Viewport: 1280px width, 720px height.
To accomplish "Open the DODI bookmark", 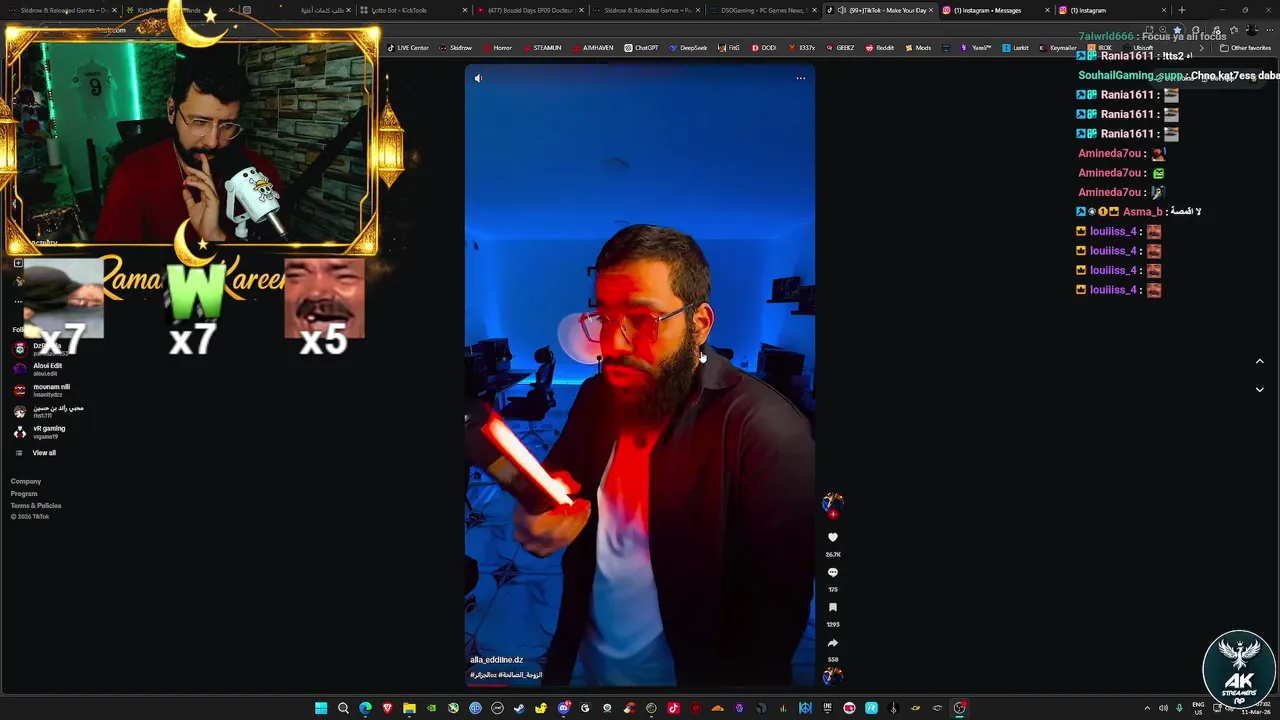I will pyautogui.click(x=763, y=48).
